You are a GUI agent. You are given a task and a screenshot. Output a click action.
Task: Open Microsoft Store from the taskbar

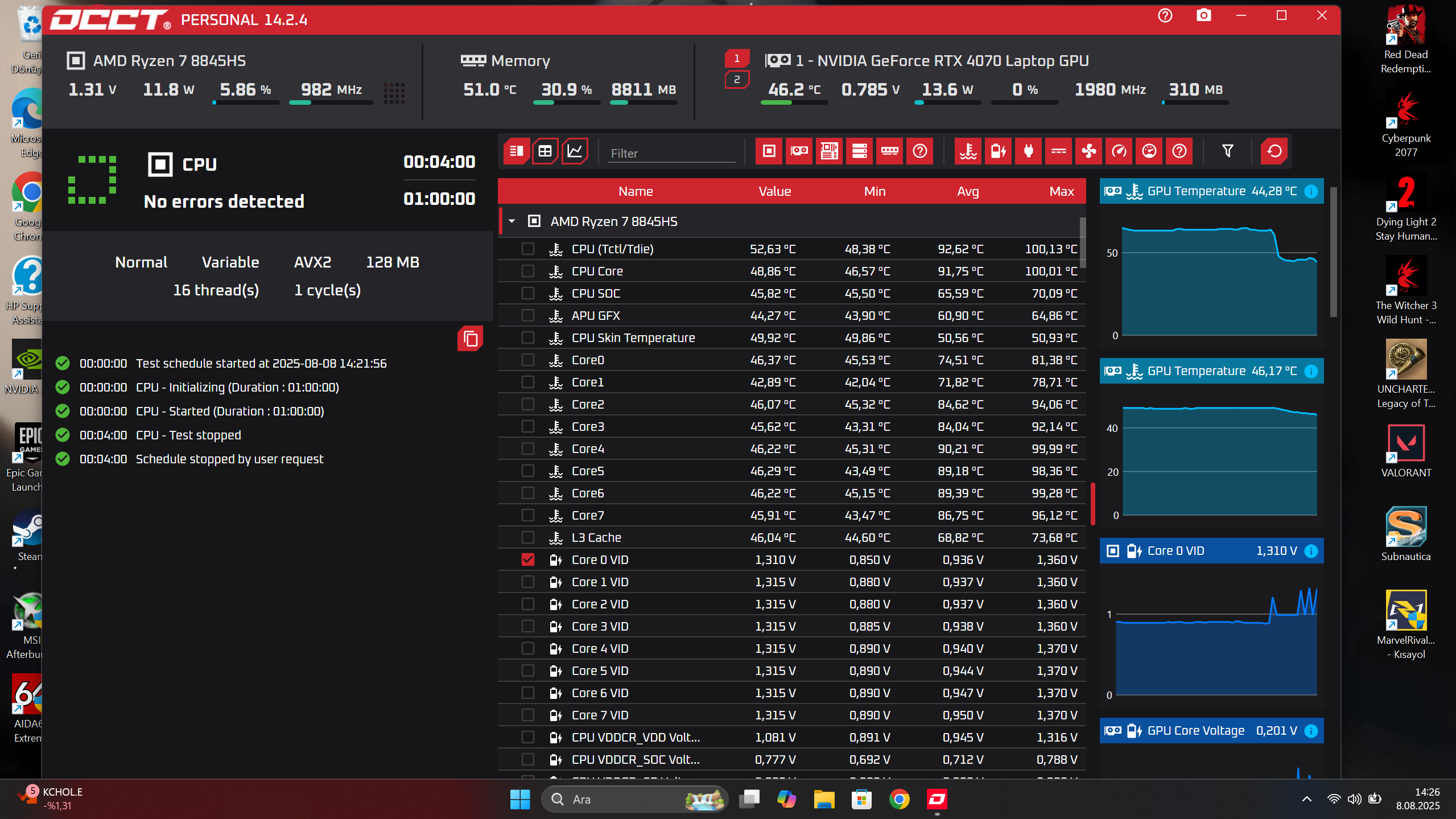[x=861, y=799]
